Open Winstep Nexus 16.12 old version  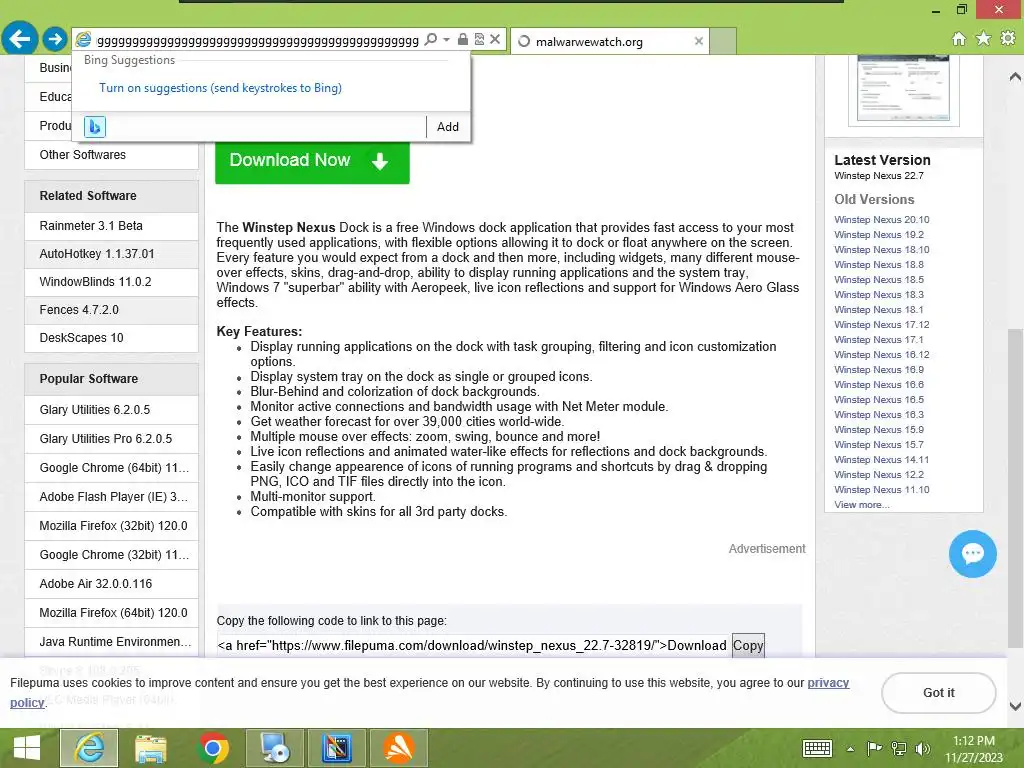[882, 355]
